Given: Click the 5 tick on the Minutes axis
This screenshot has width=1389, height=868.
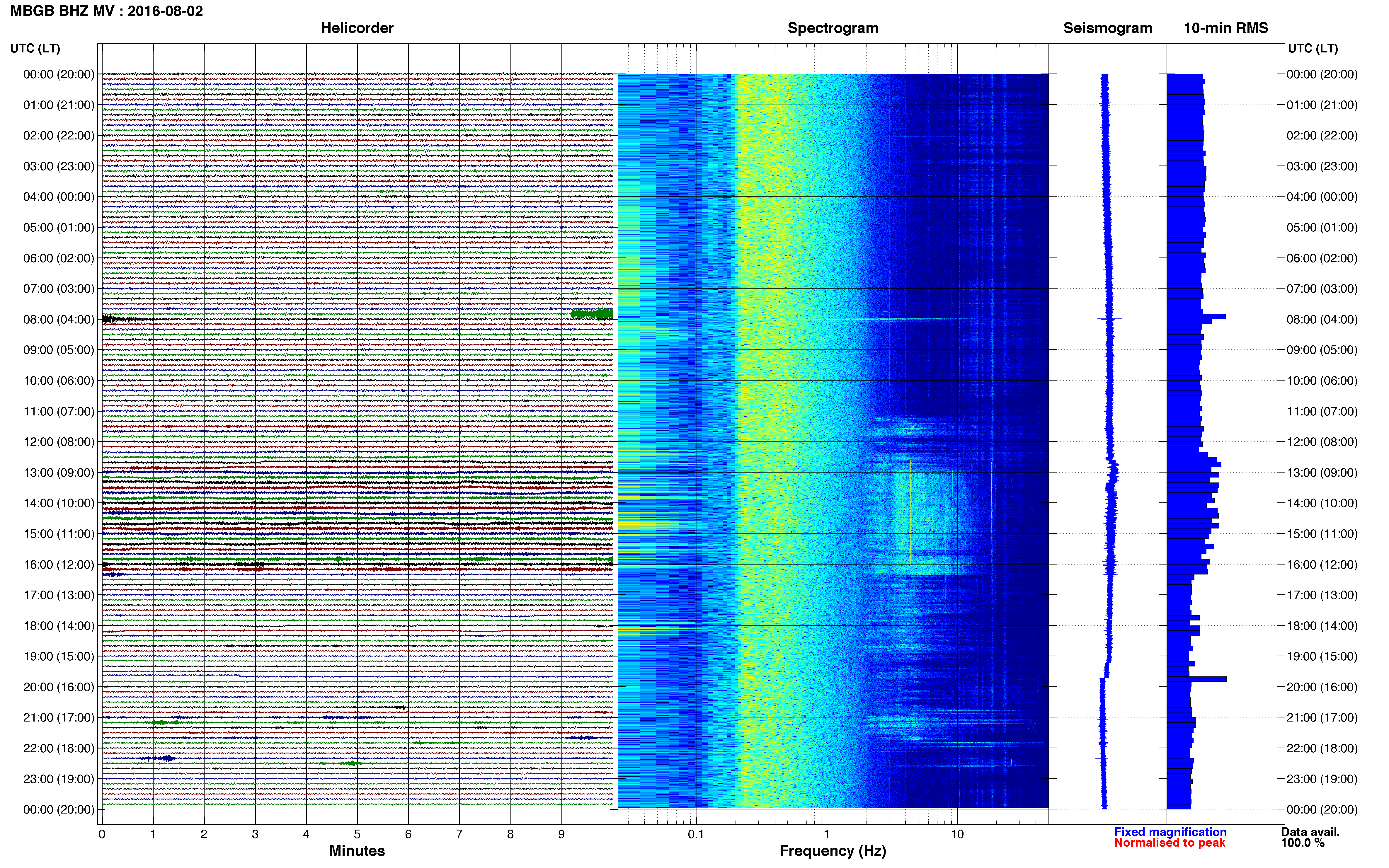Looking at the screenshot, I should [357, 834].
